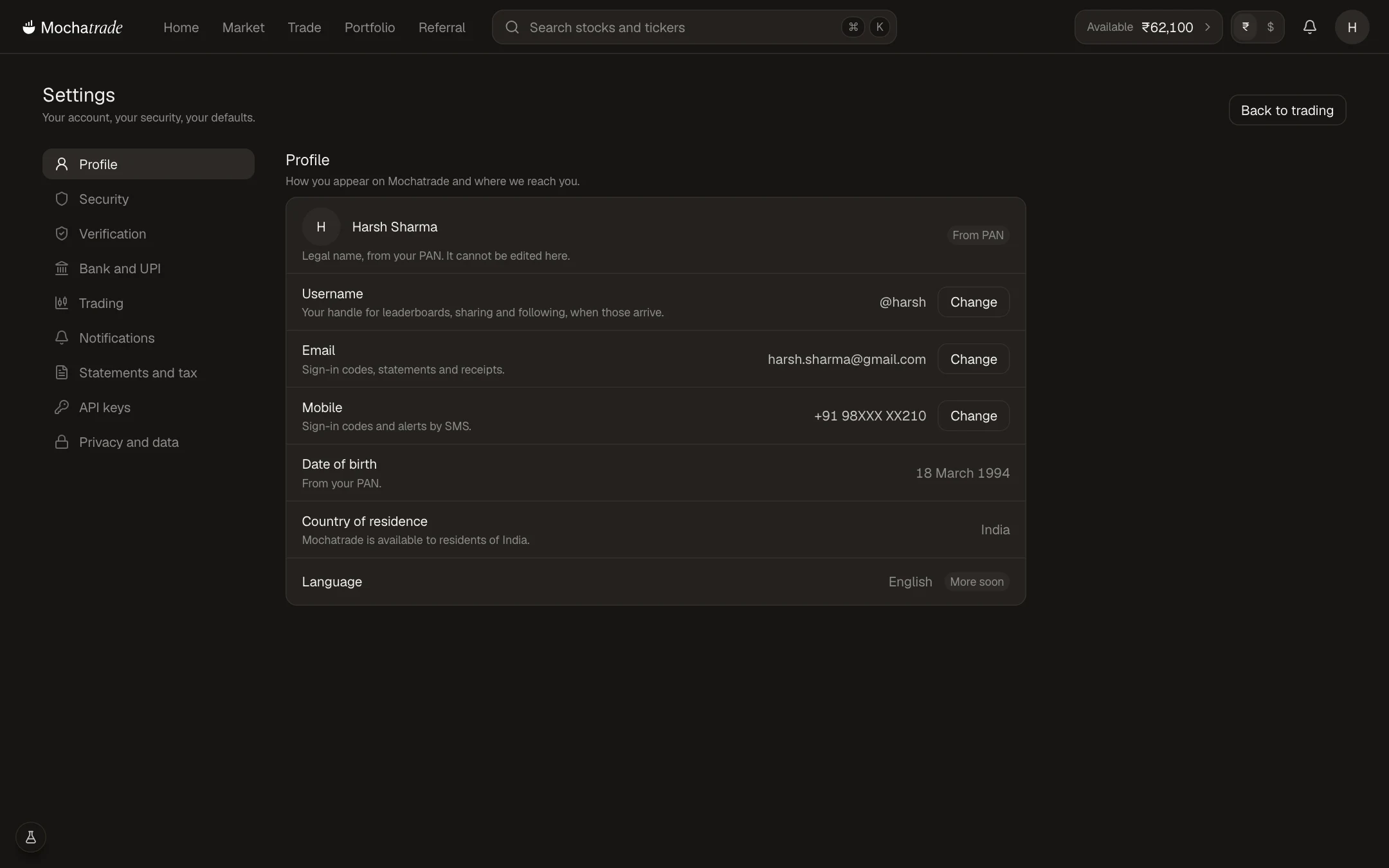The width and height of the screenshot is (1389, 868).
Task: Click the From PAN badge
Action: 977,235
